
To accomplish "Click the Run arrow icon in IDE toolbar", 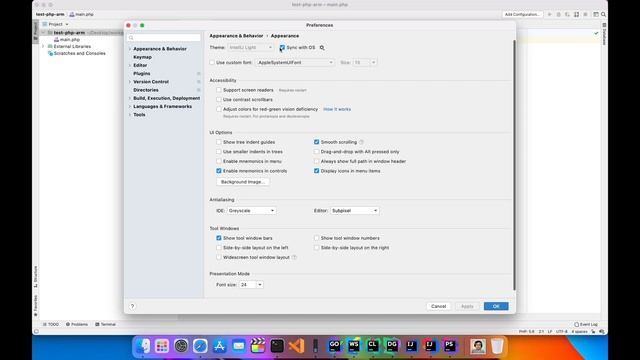I will pyautogui.click(x=549, y=14).
